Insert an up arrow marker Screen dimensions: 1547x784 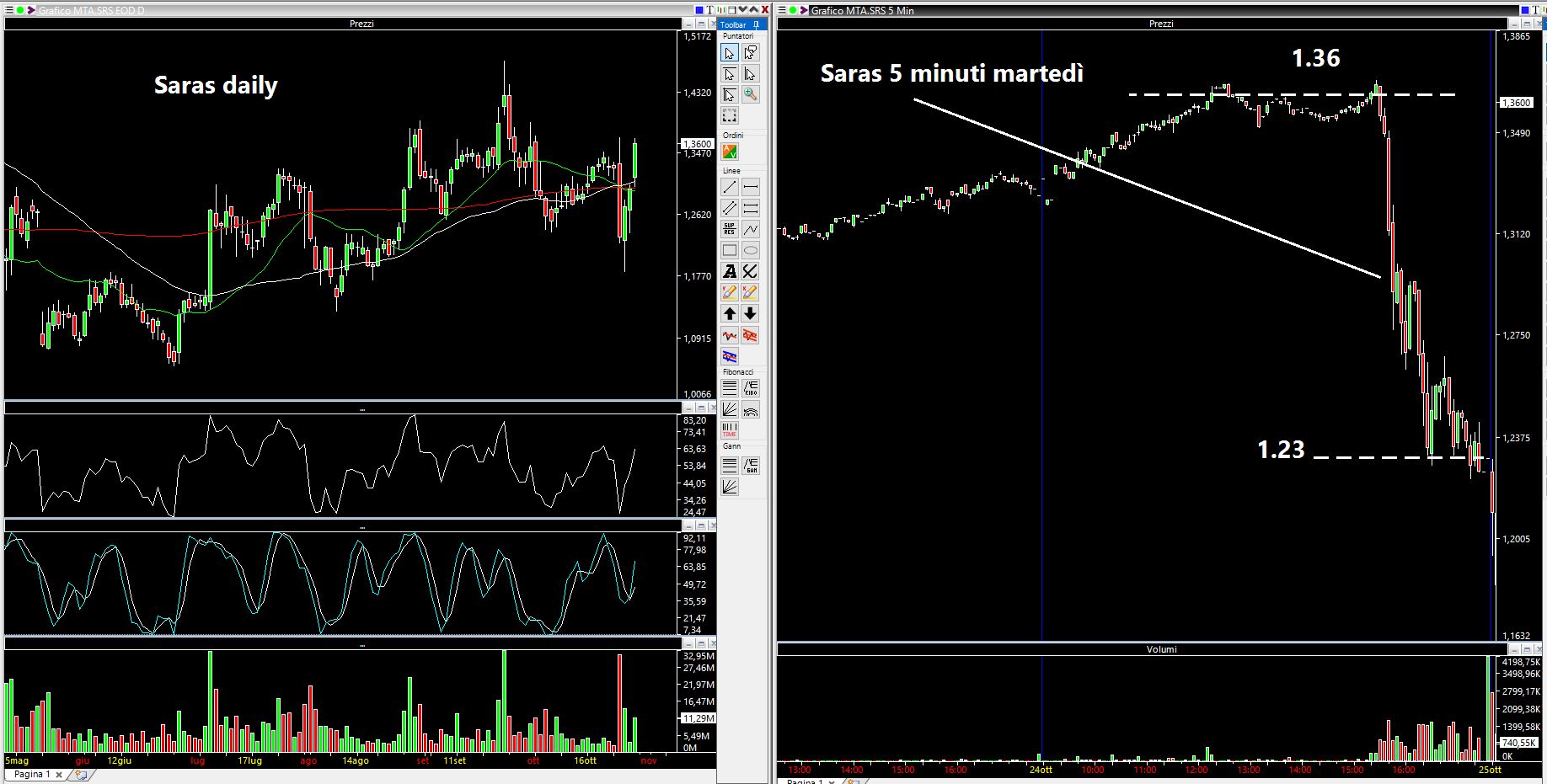click(730, 313)
